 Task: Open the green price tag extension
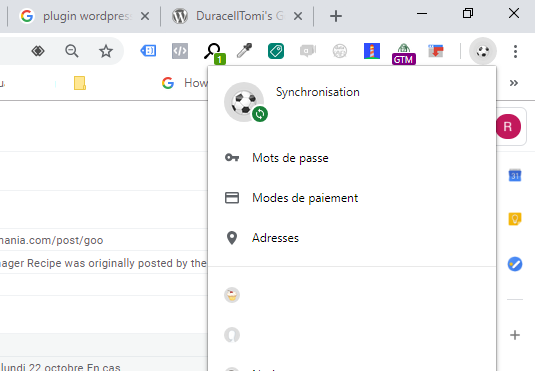(x=276, y=51)
